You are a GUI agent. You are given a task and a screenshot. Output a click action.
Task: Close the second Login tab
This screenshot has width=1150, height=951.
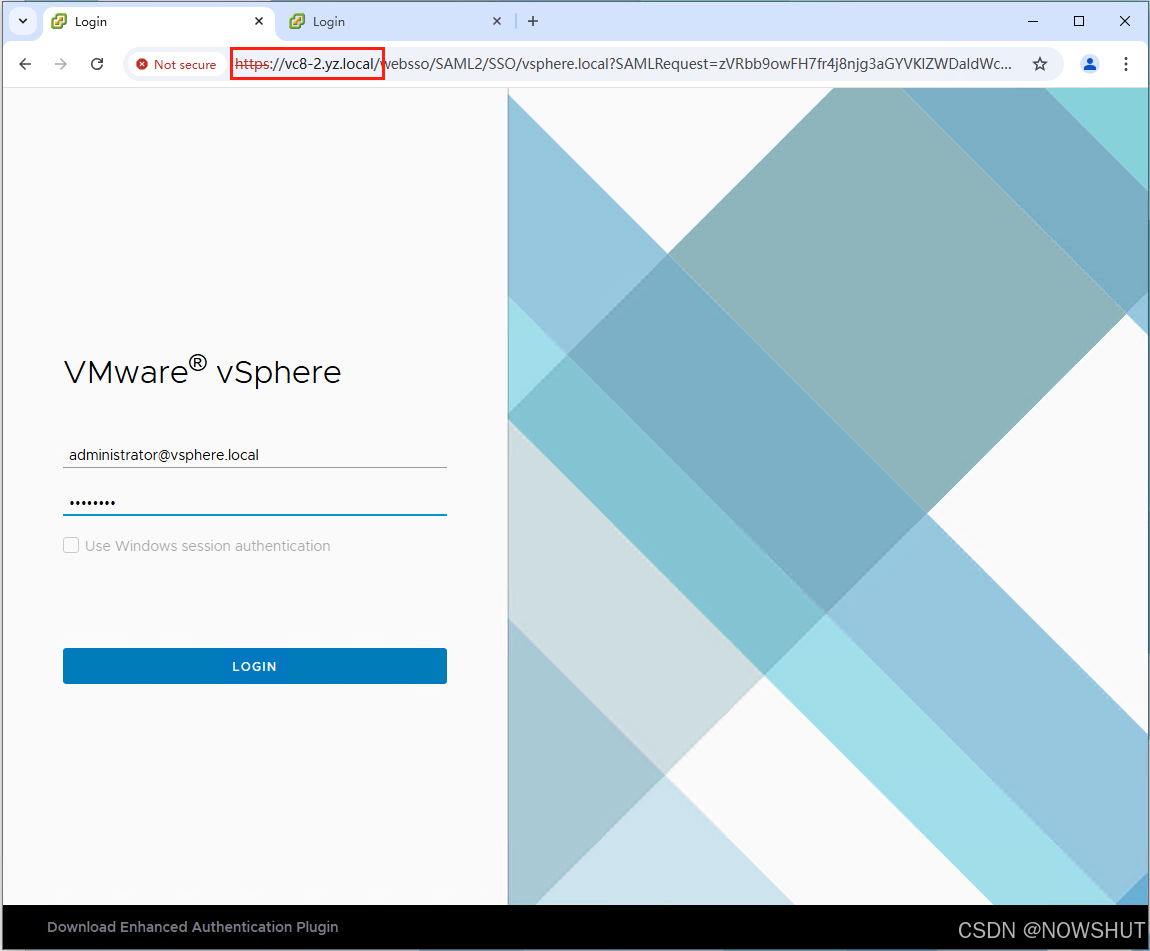pos(497,21)
